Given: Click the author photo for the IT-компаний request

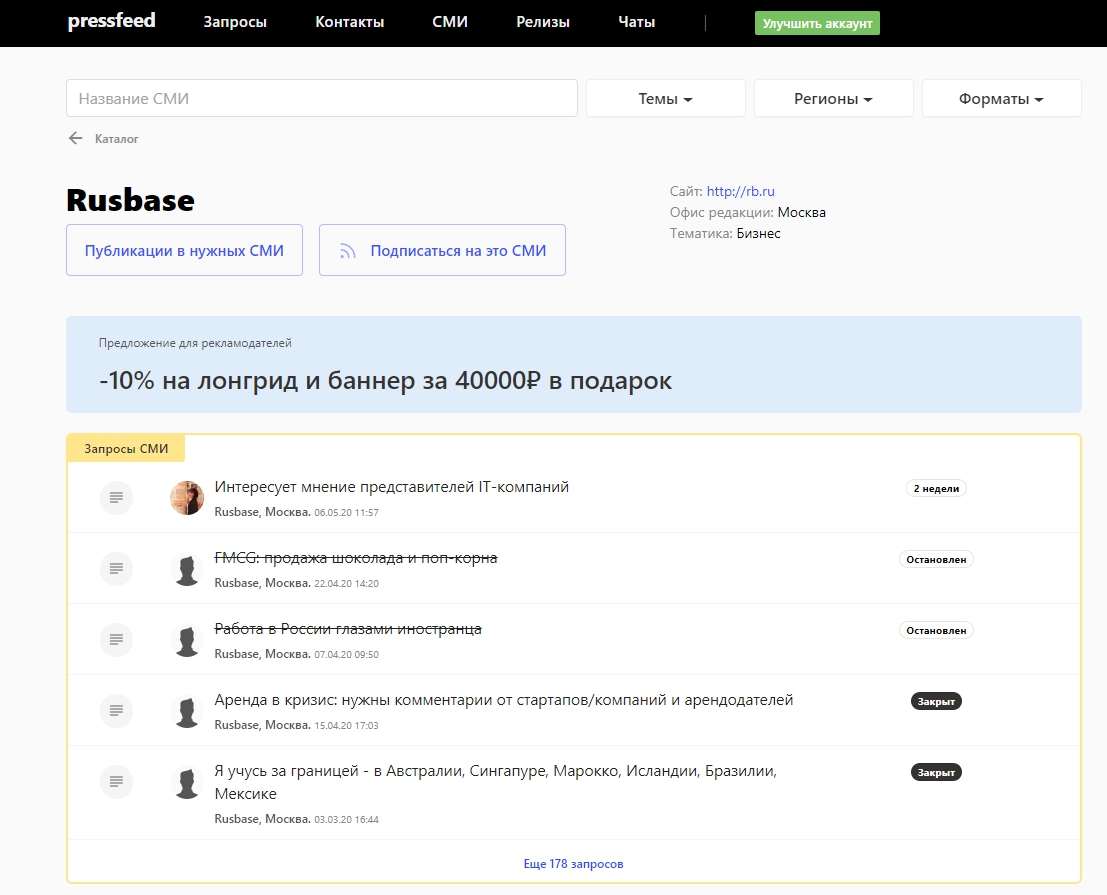Looking at the screenshot, I should (187, 497).
